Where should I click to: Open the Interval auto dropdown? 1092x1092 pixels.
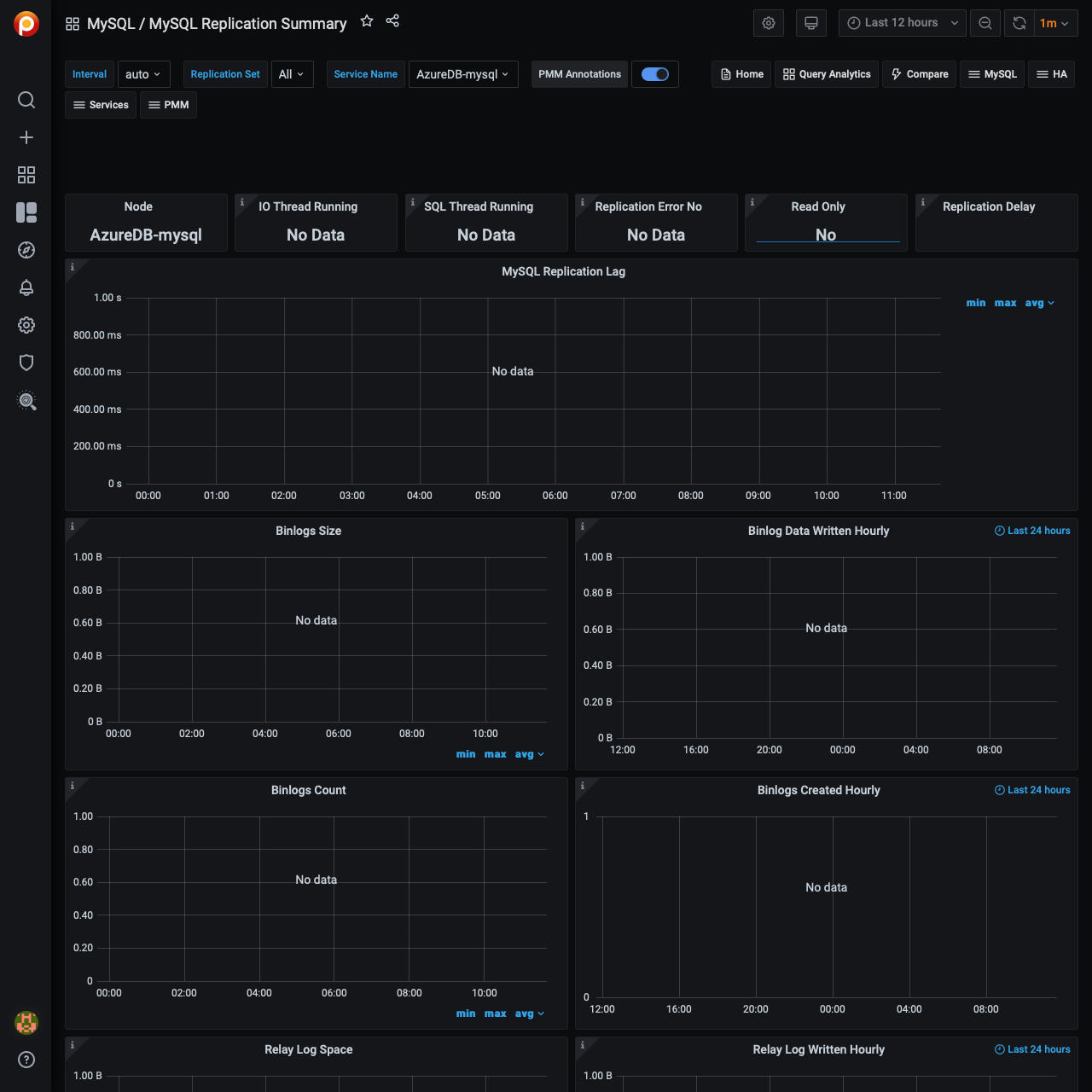(143, 74)
